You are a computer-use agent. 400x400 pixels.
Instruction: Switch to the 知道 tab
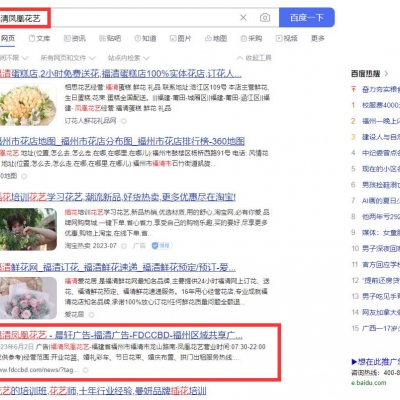[x=145, y=38]
